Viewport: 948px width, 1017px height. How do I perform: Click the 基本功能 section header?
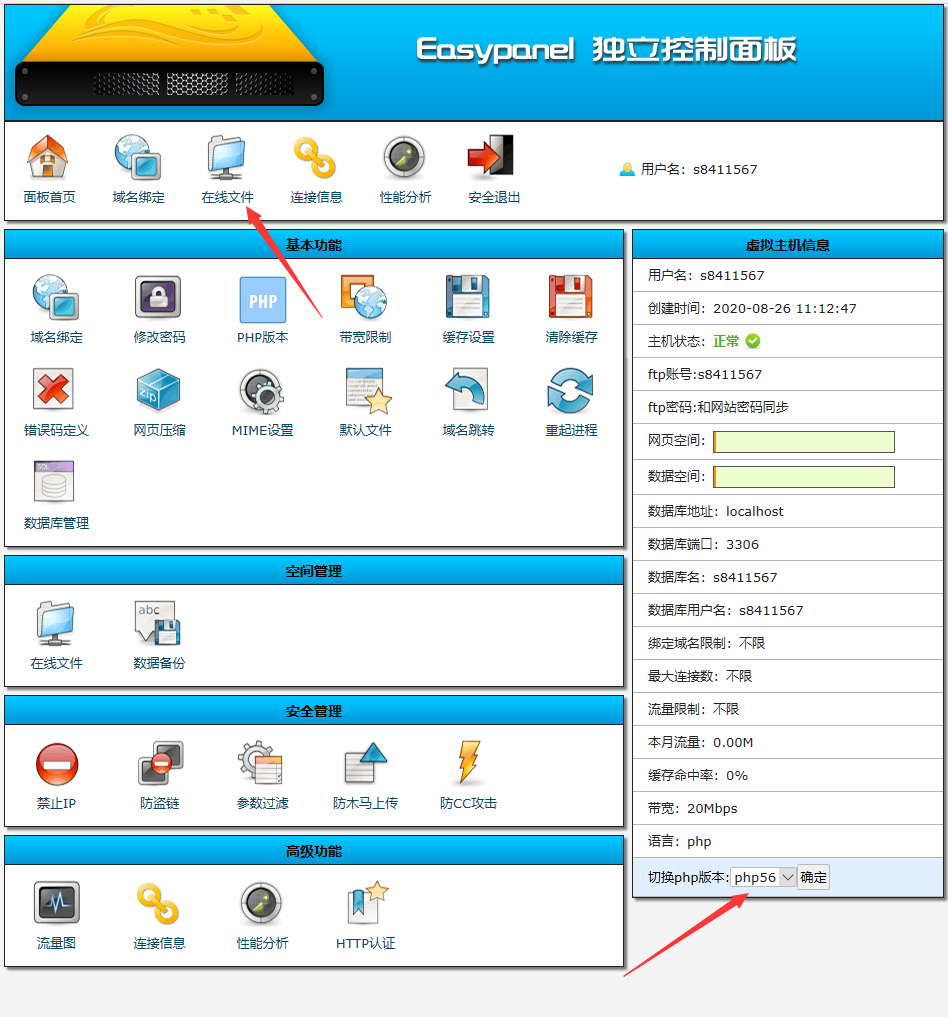(314, 245)
